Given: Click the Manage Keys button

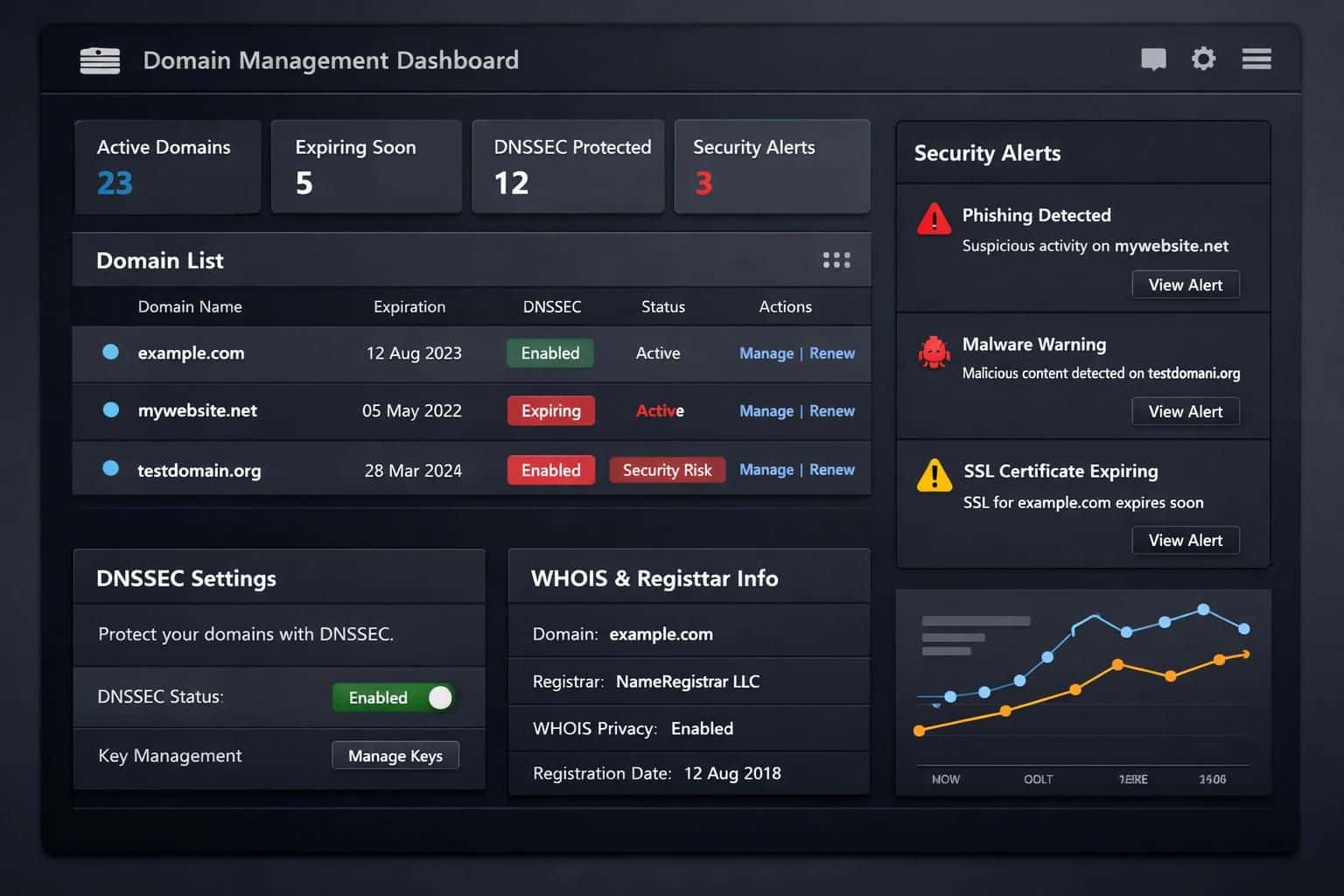Looking at the screenshot, I should pyautogui.click(x=395, y=755).
